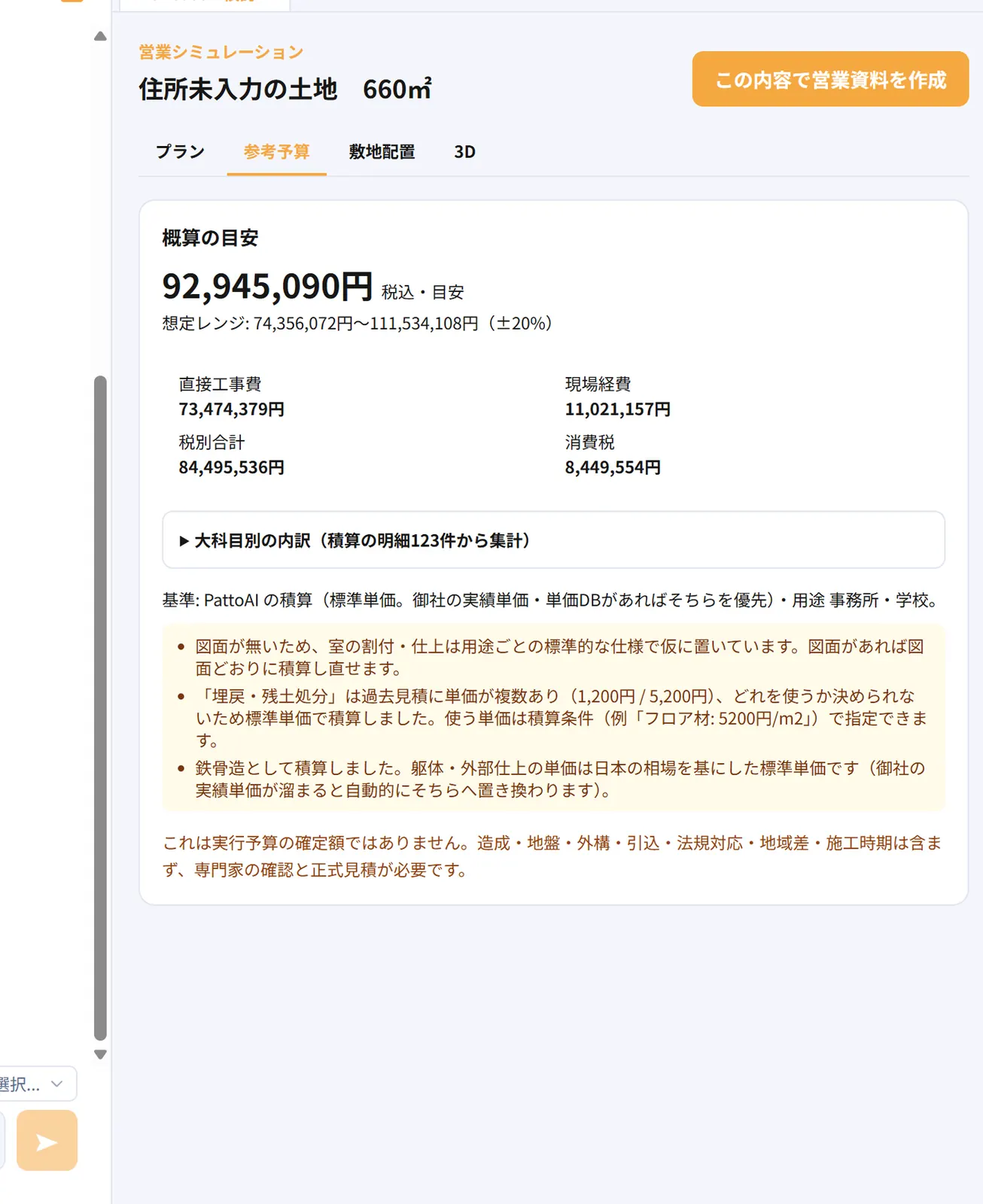Click the 営業シミュレーション label
The width and height of the screenshot is (983, 1204).
[x=221, y=52]
